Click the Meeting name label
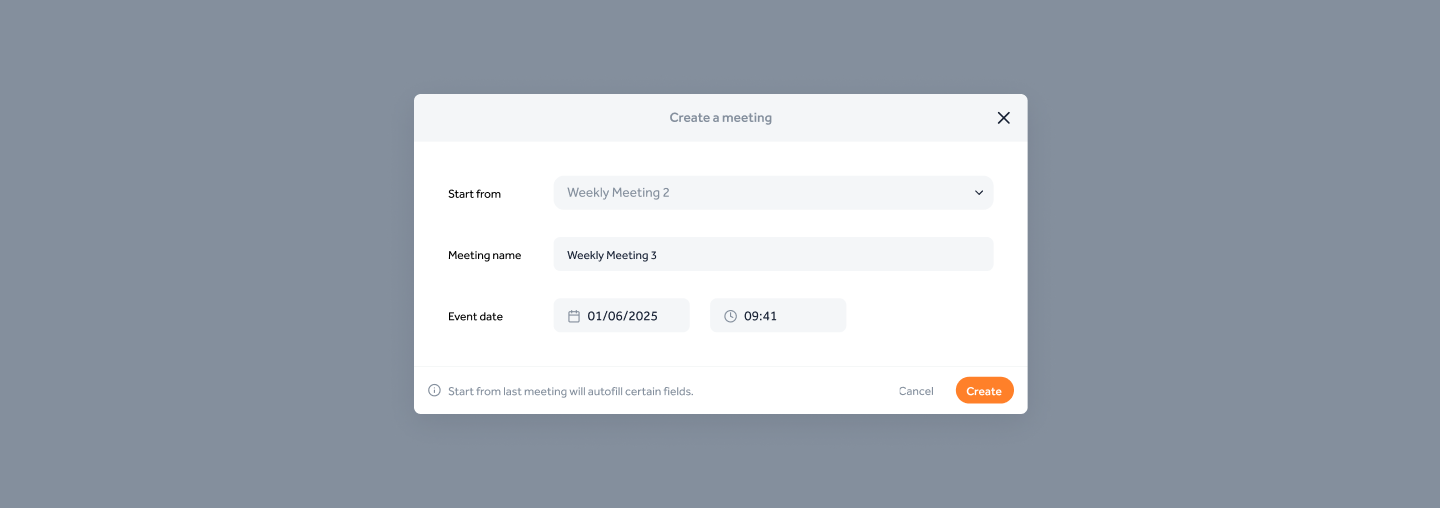Viewport: 1440px width, 508px height. point(484,256)
